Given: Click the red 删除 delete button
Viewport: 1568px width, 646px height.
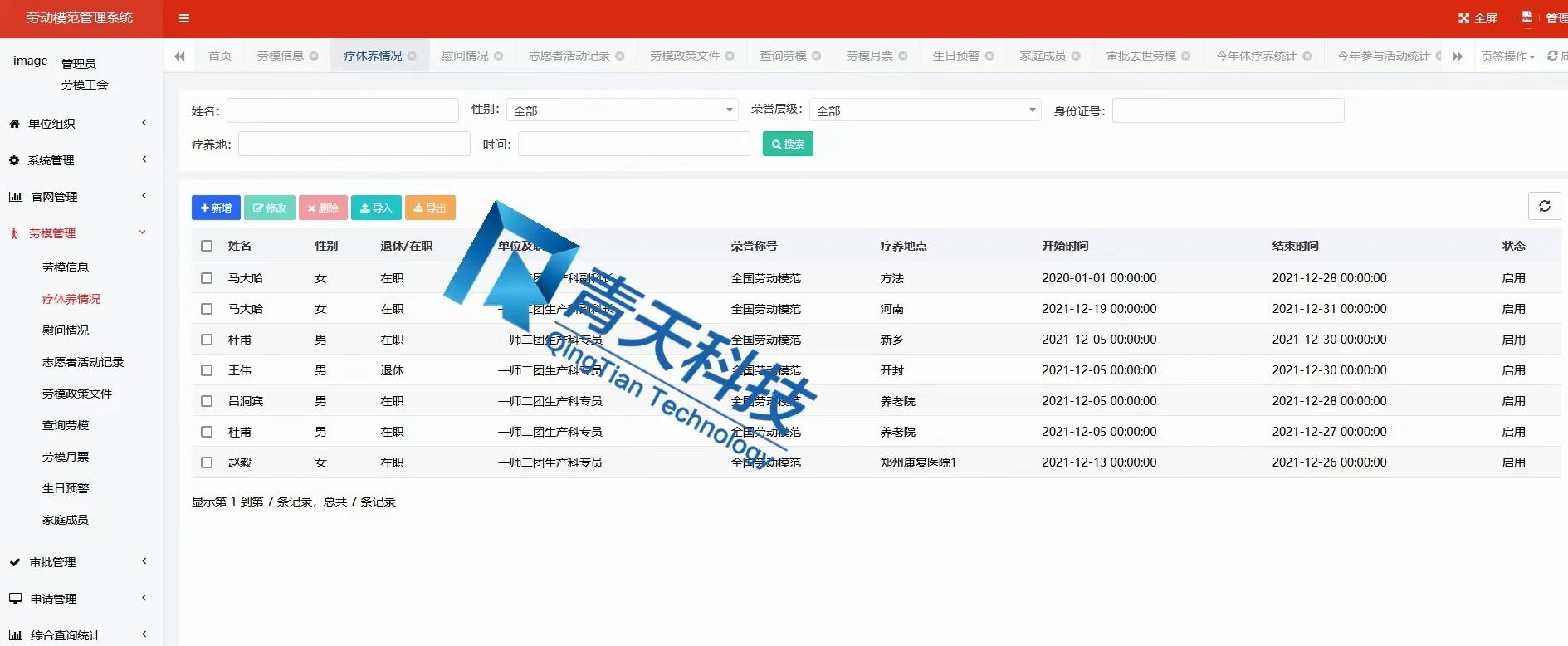Looking at the screenshot, I should [x=323, y=208].
